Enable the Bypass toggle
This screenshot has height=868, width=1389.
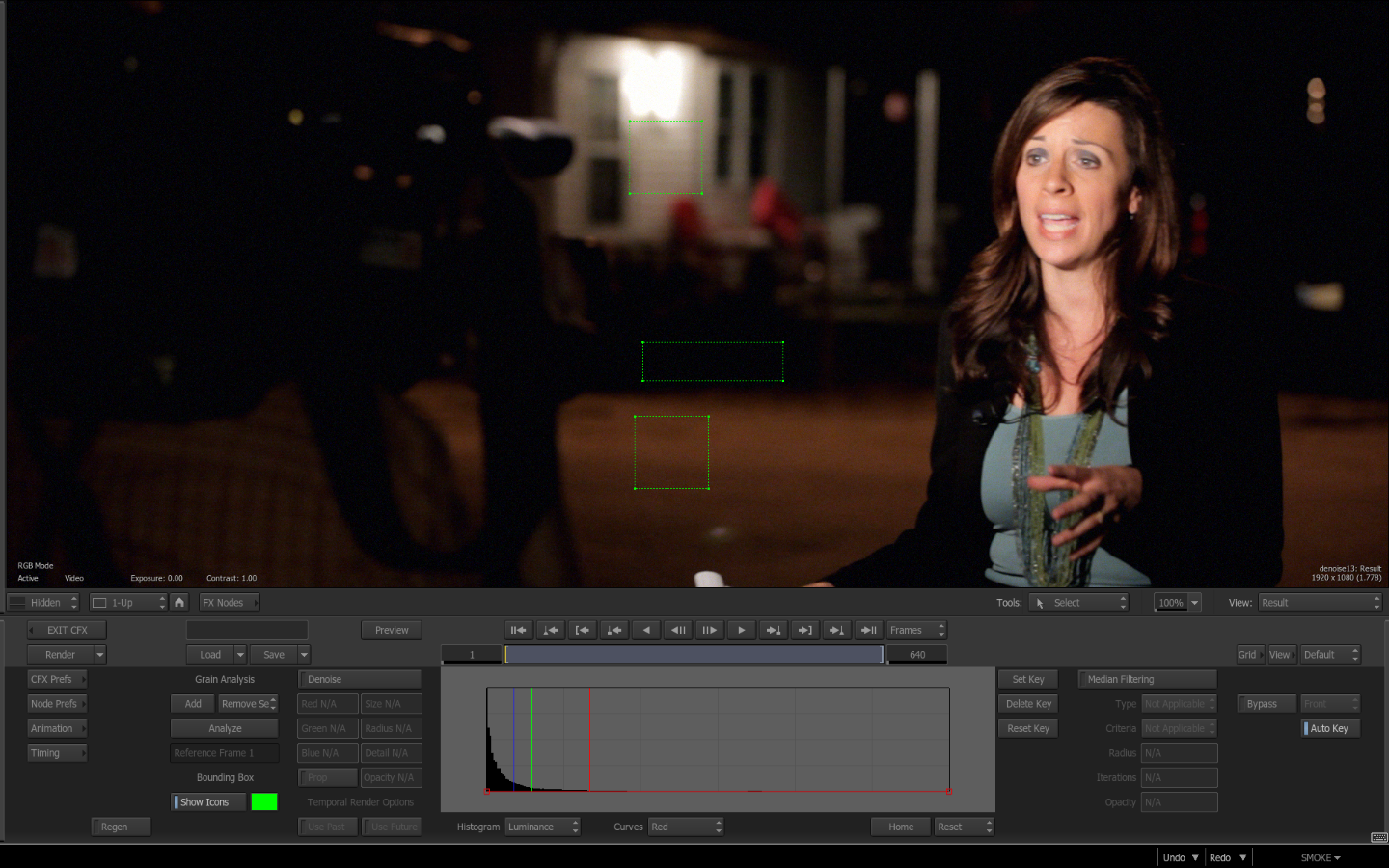(x=1265, y=704)
